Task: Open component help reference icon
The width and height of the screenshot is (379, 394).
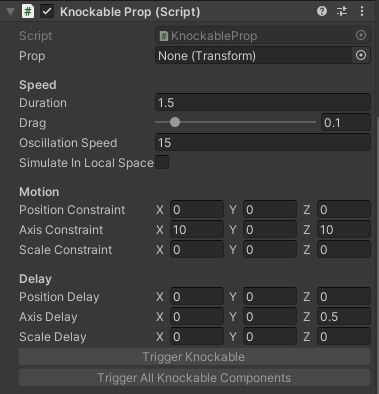Action: pos(322,12)
